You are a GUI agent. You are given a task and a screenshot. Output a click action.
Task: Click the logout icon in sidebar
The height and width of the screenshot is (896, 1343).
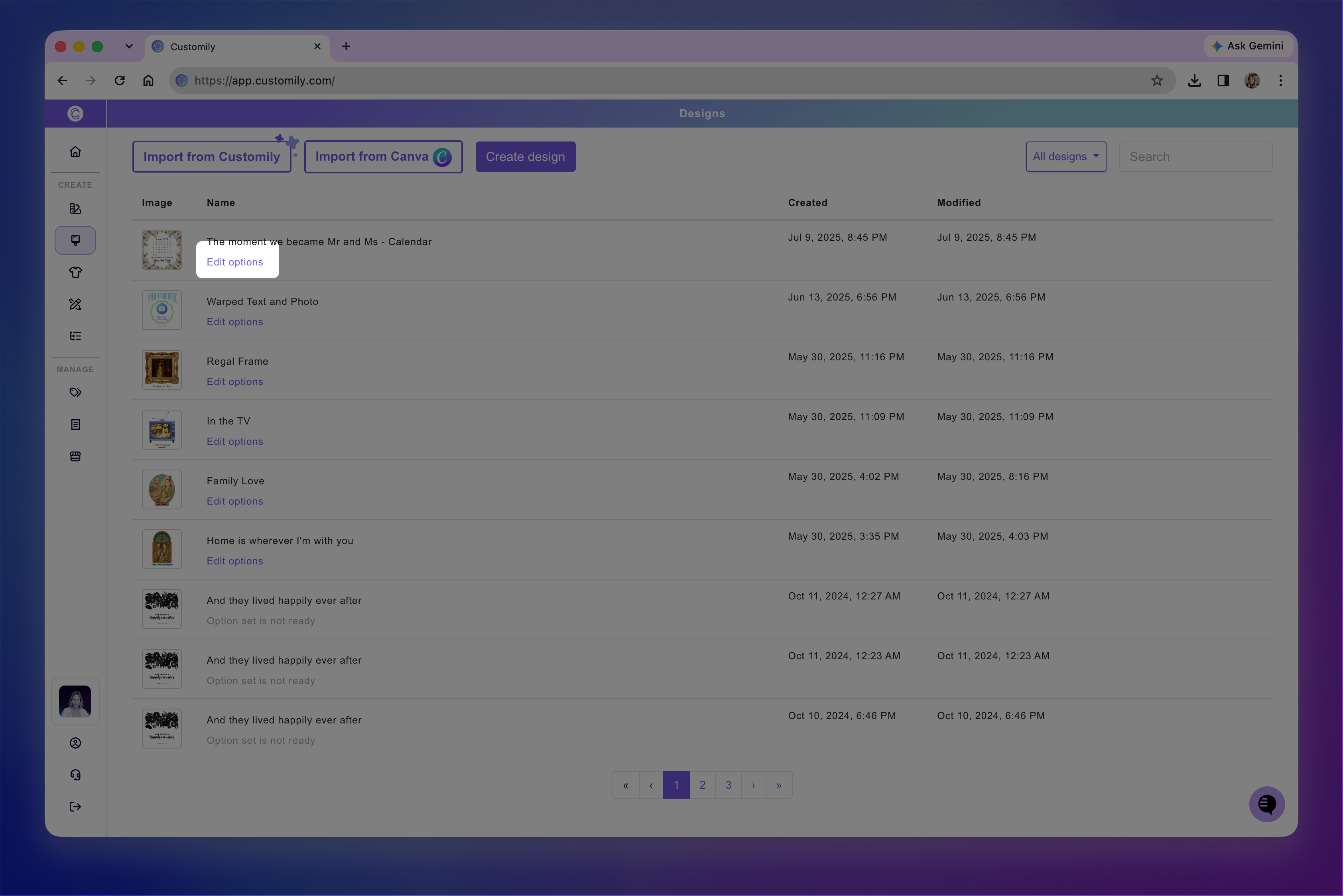[x=75, y=807]
